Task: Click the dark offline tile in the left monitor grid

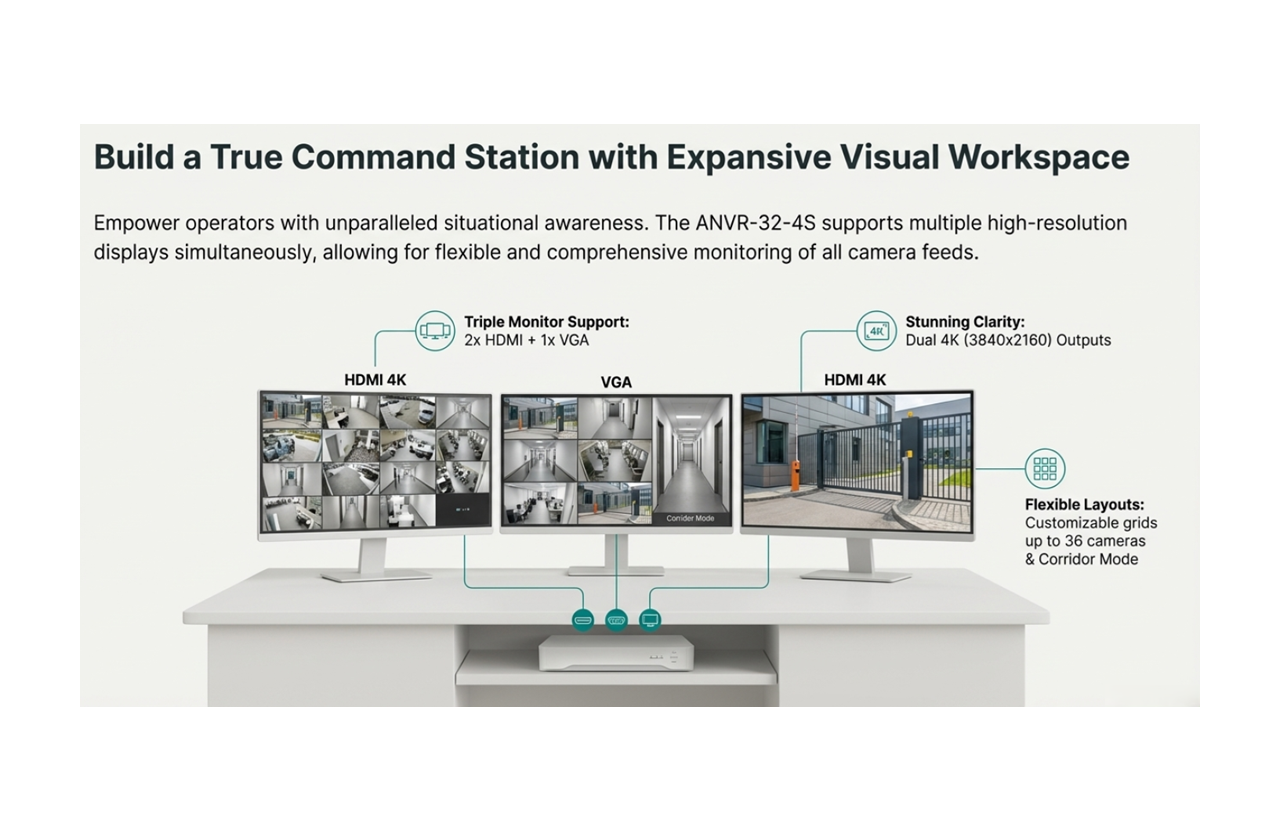Action: (x=462, y=511)
